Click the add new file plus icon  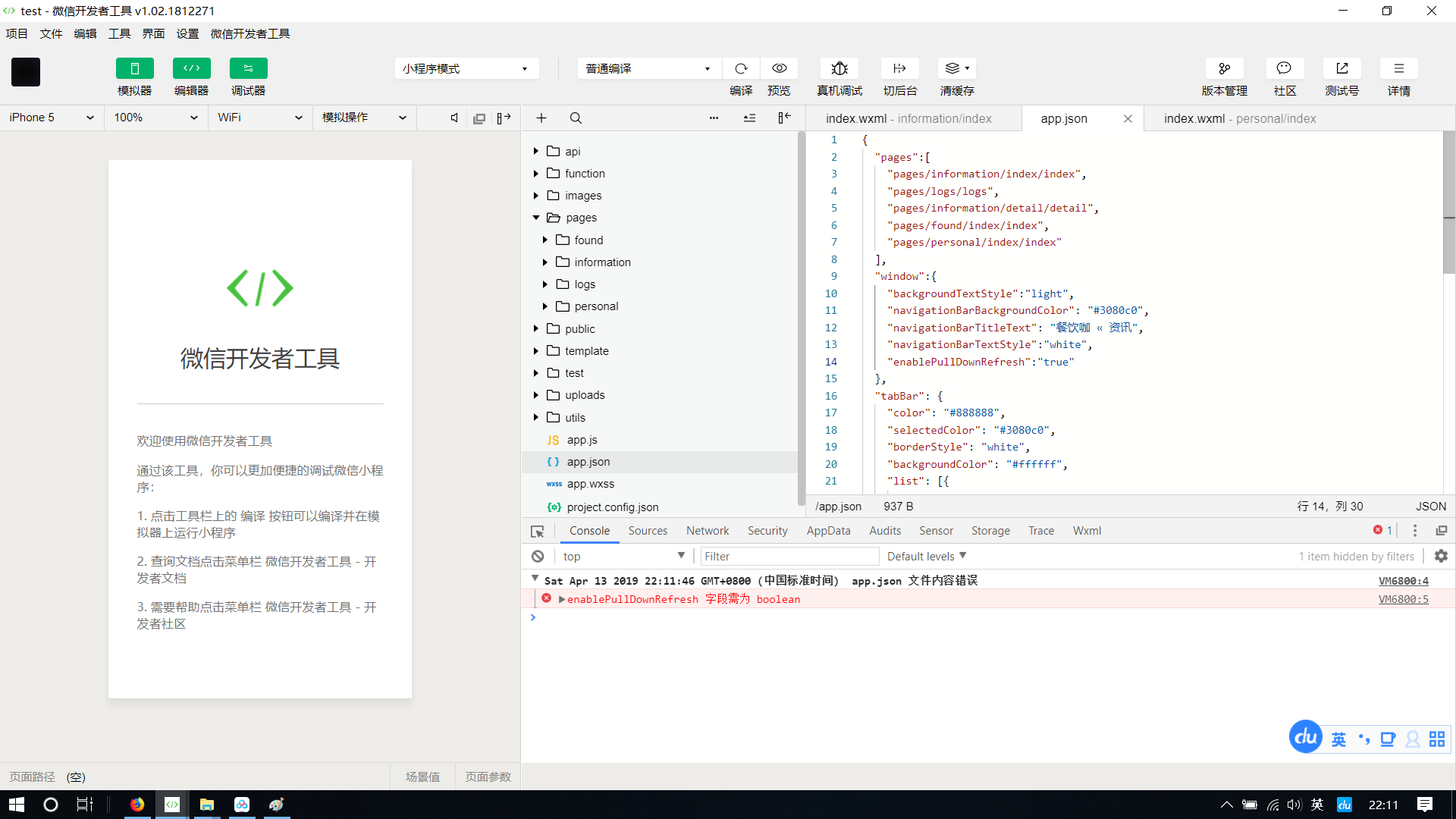click(541, 118)
